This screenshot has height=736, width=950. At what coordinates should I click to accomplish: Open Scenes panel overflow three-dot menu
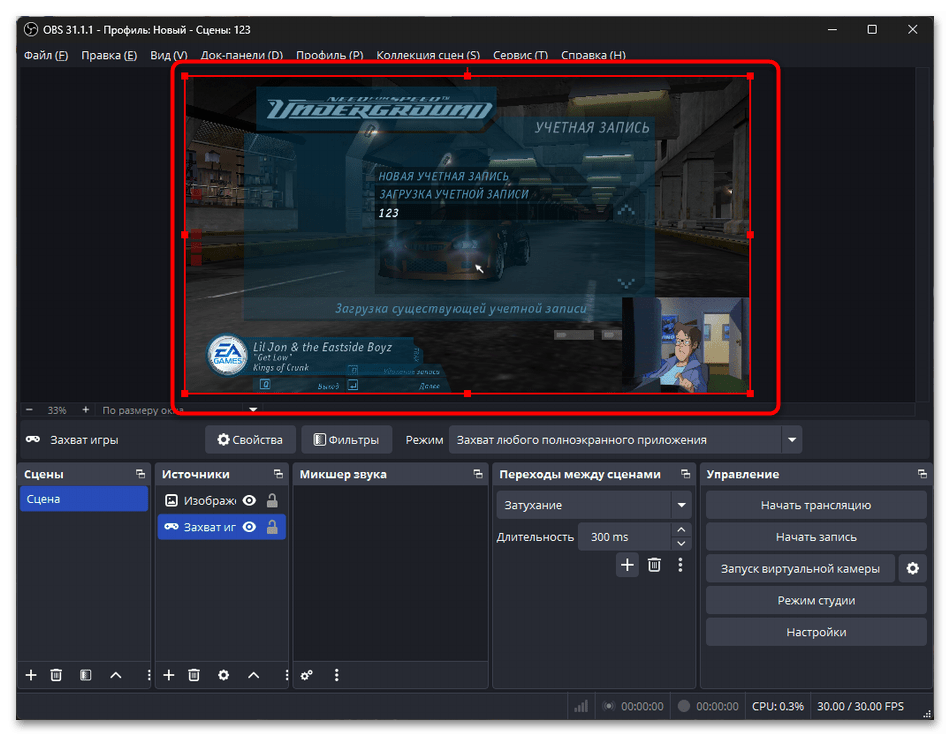tap(148, 675)
